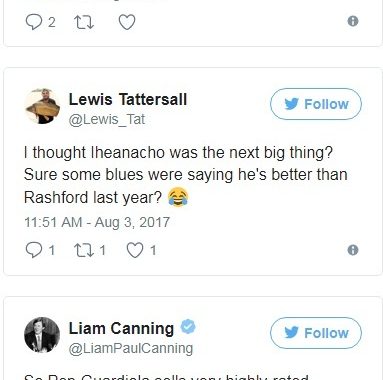Select the Iheanacho tweet text
Image resolution: width=383 pixels, height=380 pixels.
coord(186,175)
